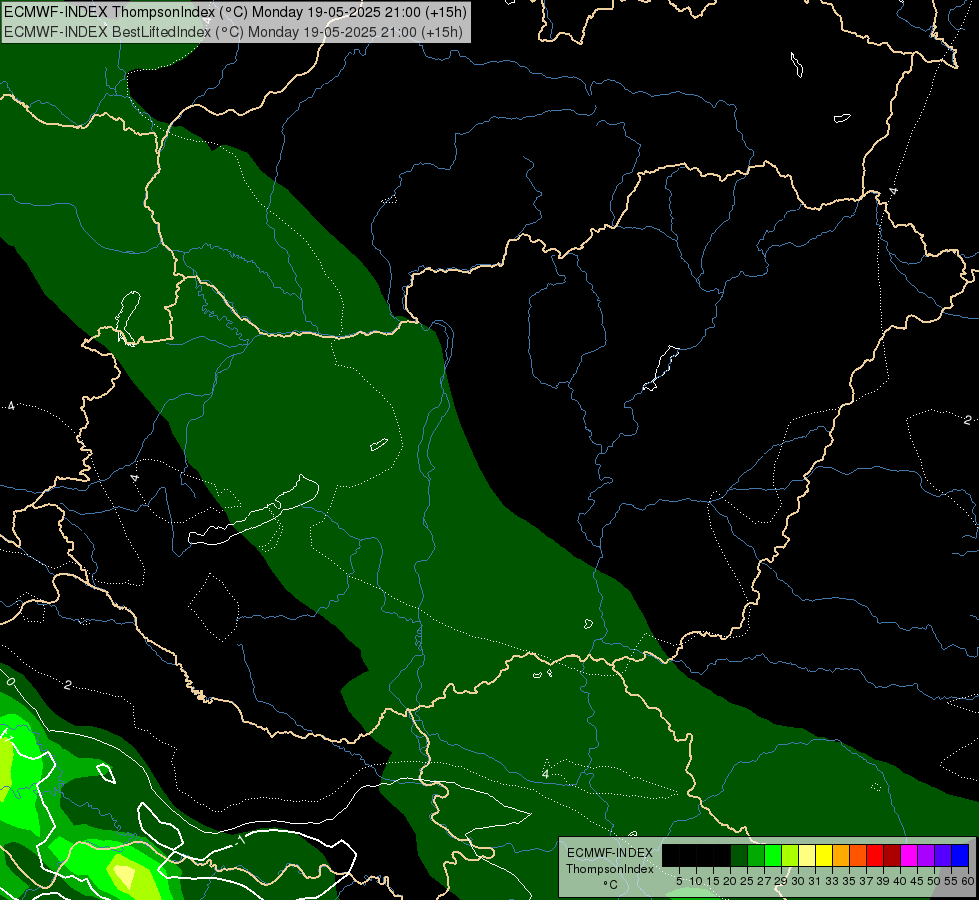Click the dark green 20–25 legend swatch
Viewport: 979px width, 900px height.
pyautogui.click(x=739, y=855)
